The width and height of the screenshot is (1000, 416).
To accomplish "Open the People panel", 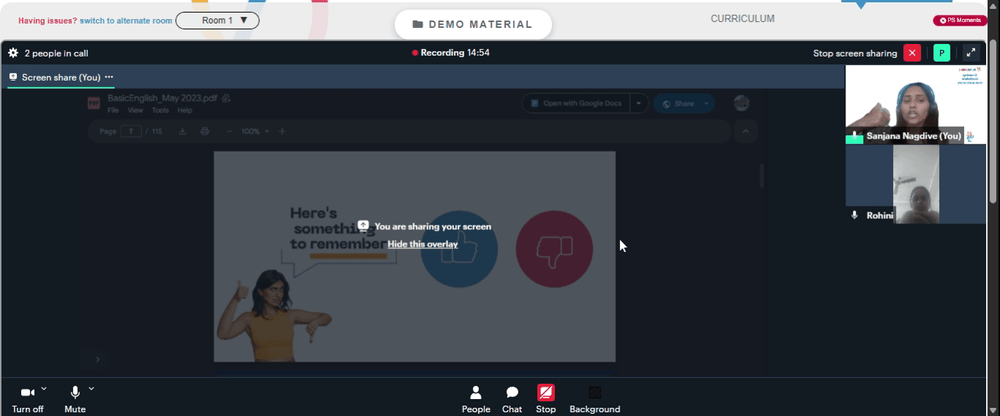I will coord(476,399).
